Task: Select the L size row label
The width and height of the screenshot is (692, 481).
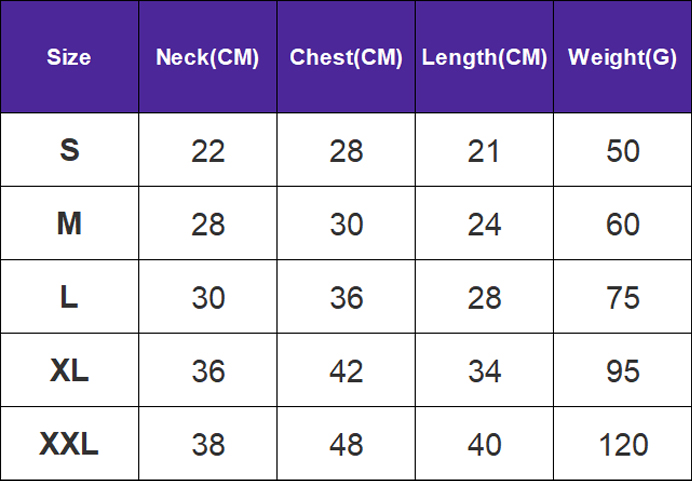Action: [x=69, y=297]
